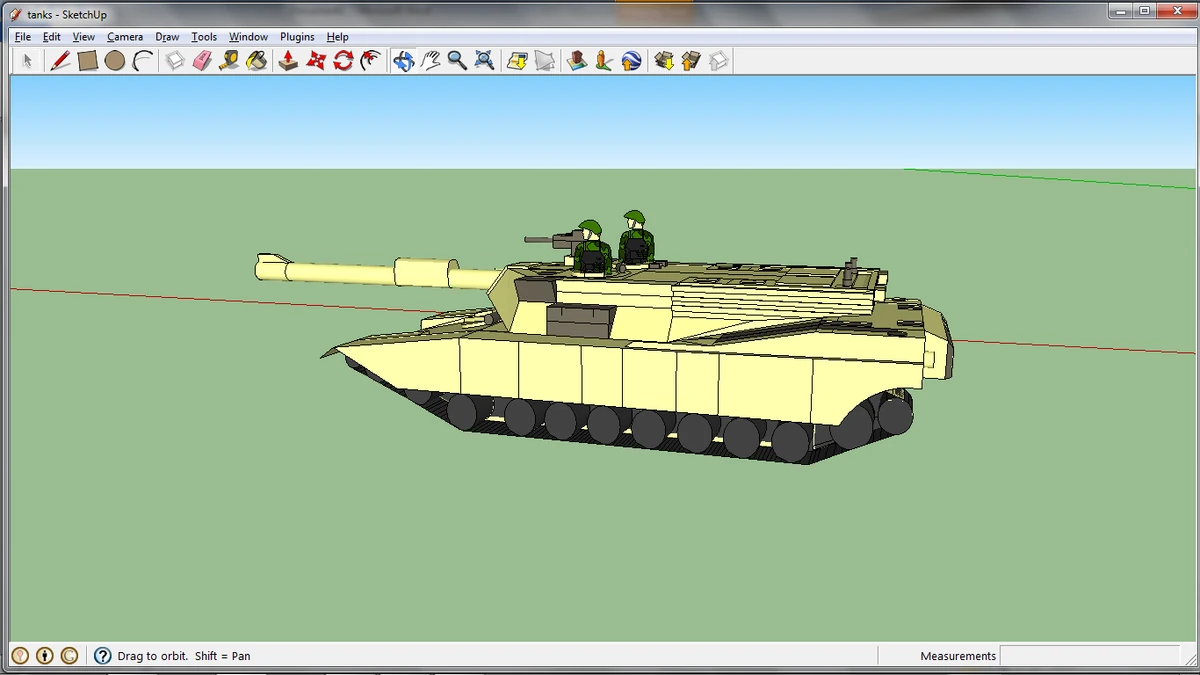Activate the Orbit tool
Screen dimensions: 1200x675
(x=403, y=60)
